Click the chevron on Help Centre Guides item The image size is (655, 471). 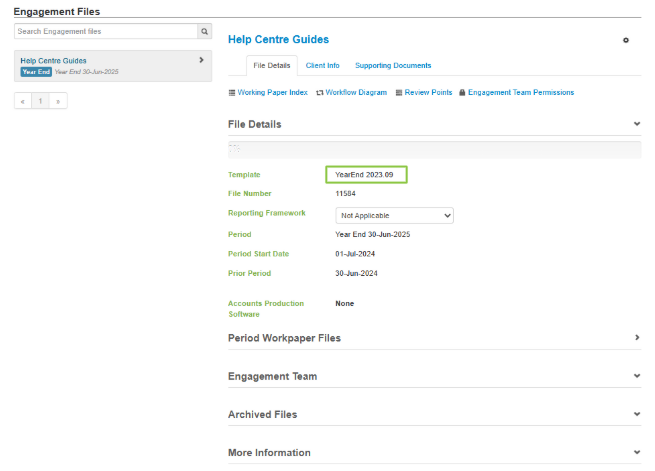point(202,60)
